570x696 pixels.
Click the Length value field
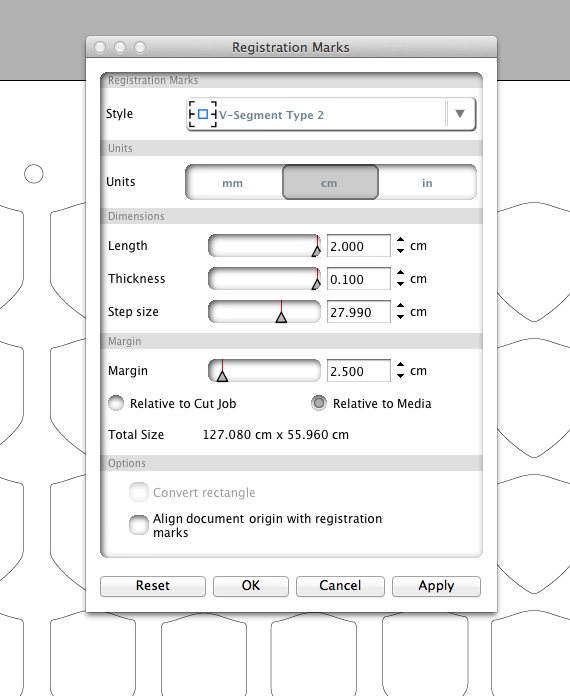[359, 246]
